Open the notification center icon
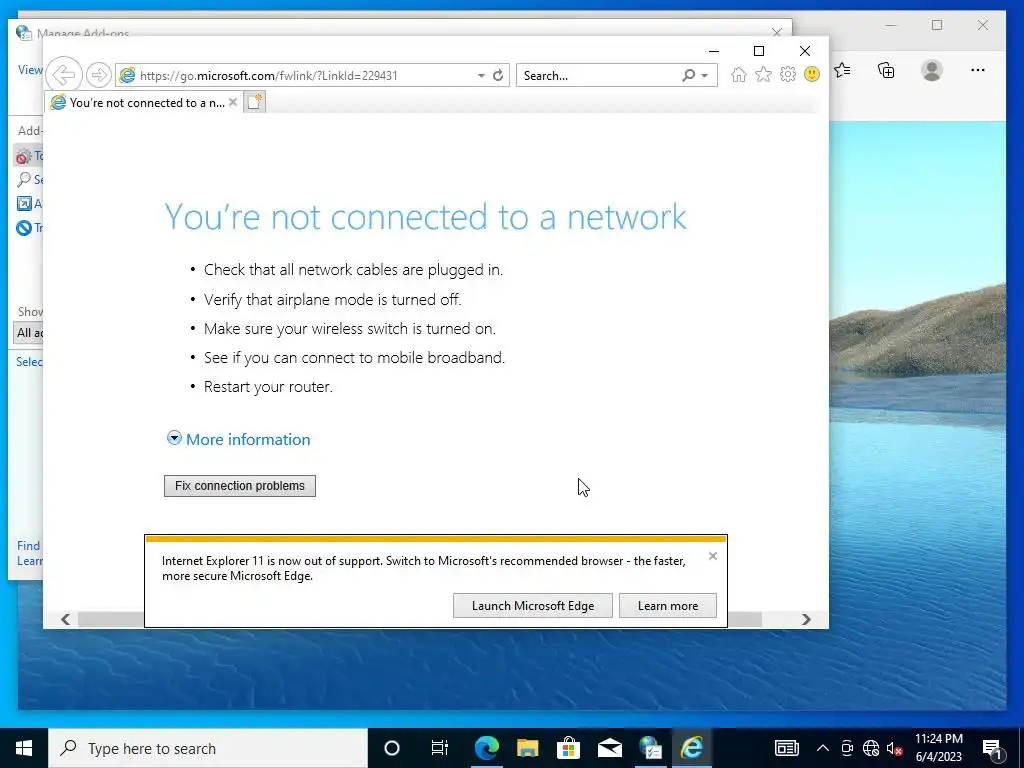 (x=992, y=748)
